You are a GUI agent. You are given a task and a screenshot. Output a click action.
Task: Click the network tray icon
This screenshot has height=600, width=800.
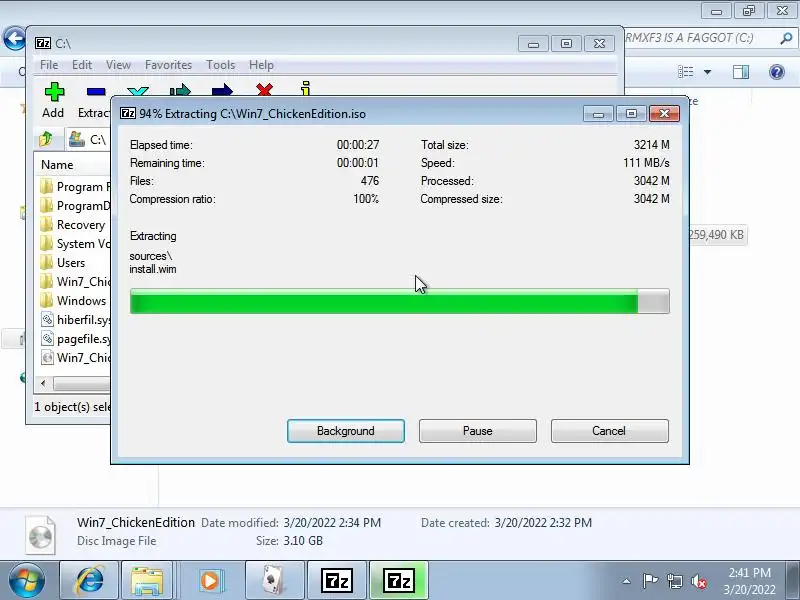pyautogui.click(x=674, y=581)
